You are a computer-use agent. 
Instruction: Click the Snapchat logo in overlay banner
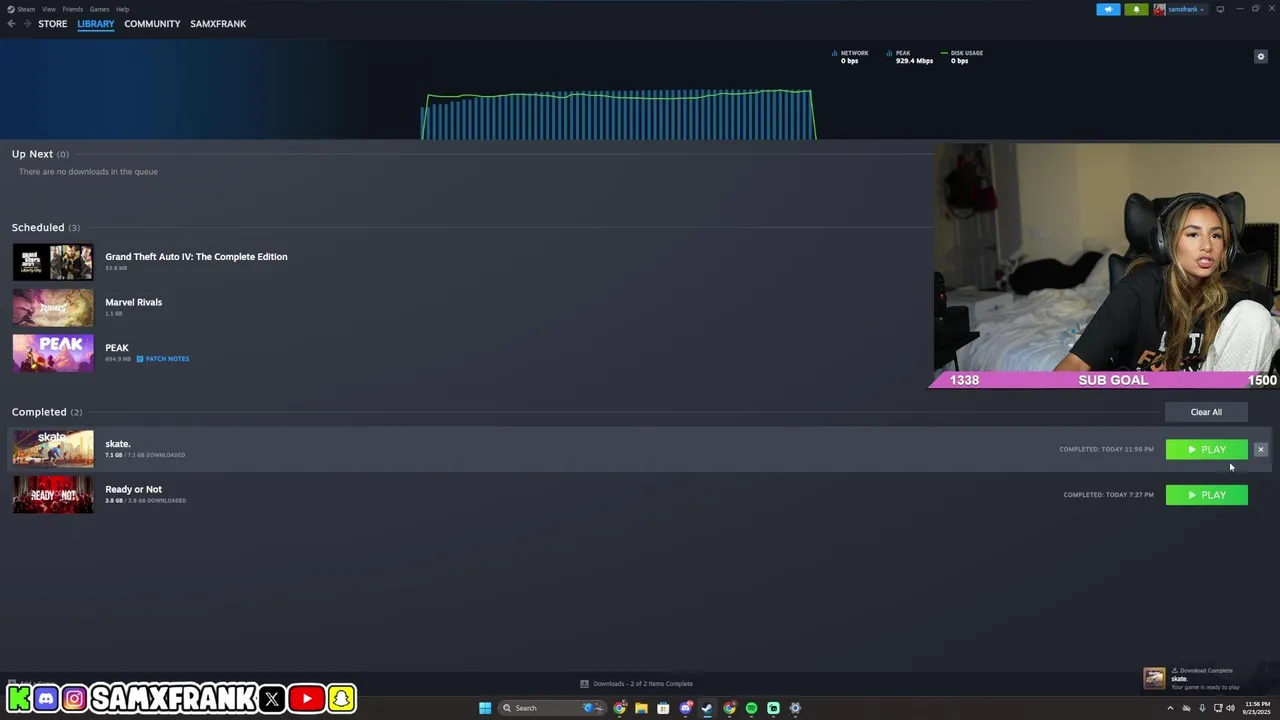pos(341,698)
